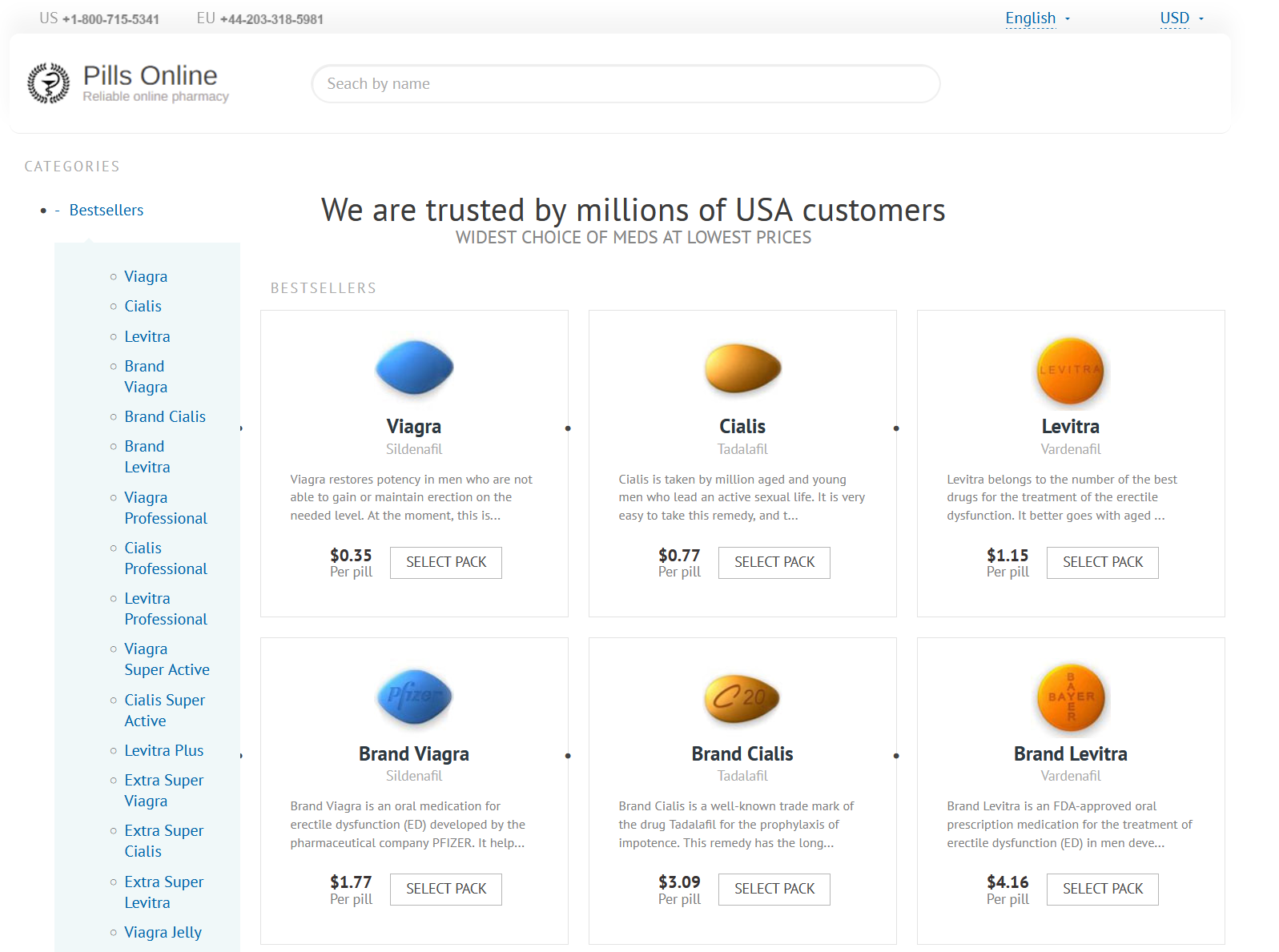Click the Pills Online site name
The height and width of the screenshot is (952, 1279).
tap(151, 75)
